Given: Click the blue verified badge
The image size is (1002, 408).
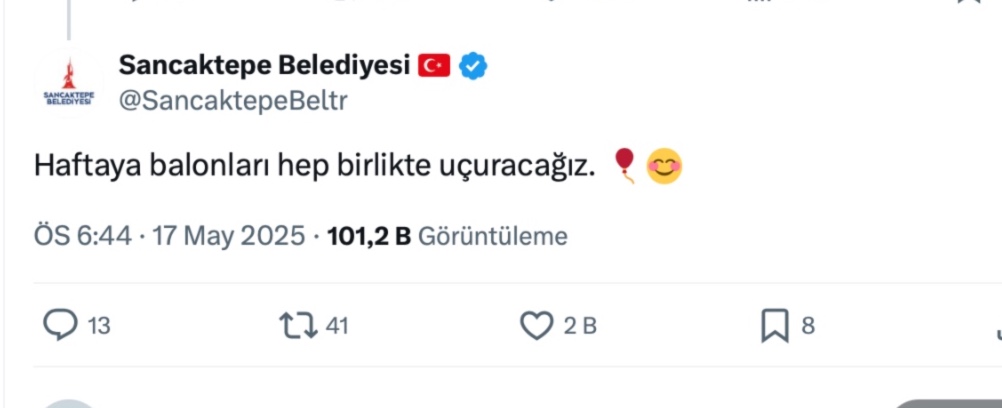Looking at the screenshot, I should 474,66.
